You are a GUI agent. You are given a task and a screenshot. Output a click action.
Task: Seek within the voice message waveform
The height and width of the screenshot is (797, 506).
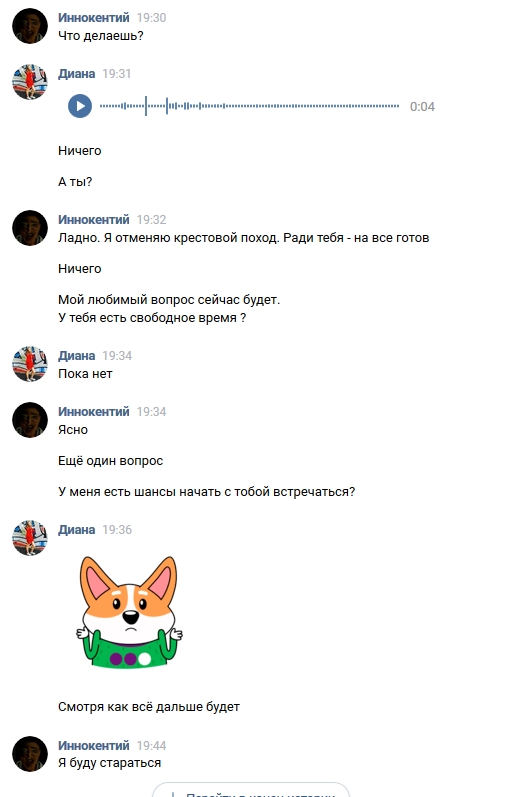pos(249,106)
